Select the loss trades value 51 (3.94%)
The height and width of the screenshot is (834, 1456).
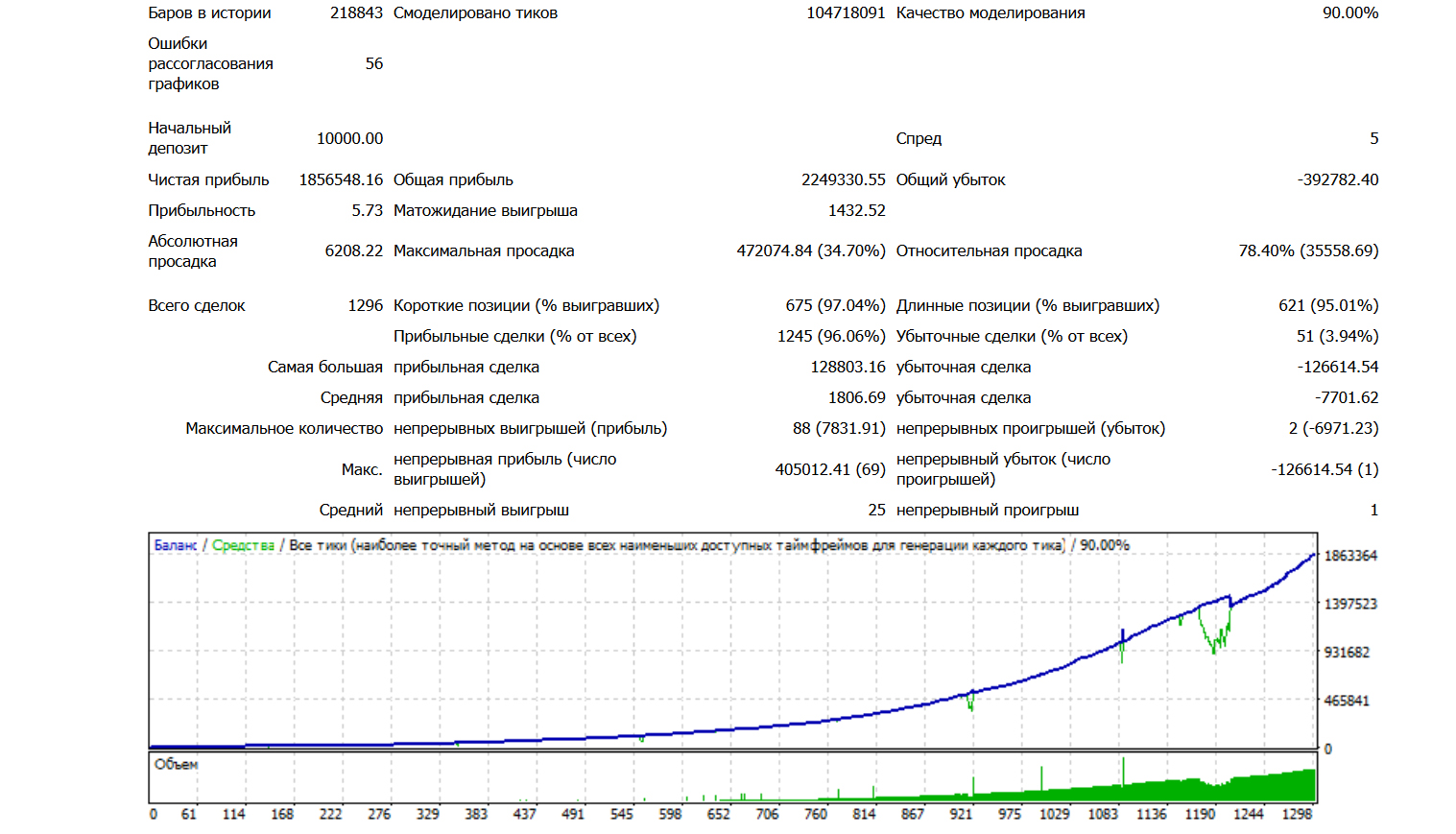1337,336
